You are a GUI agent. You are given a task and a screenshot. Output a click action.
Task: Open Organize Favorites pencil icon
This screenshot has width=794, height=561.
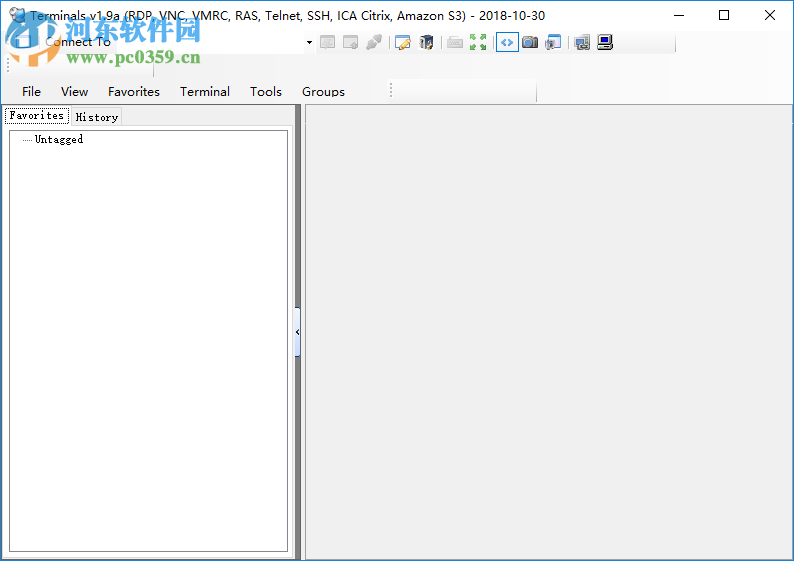point(403,43)
